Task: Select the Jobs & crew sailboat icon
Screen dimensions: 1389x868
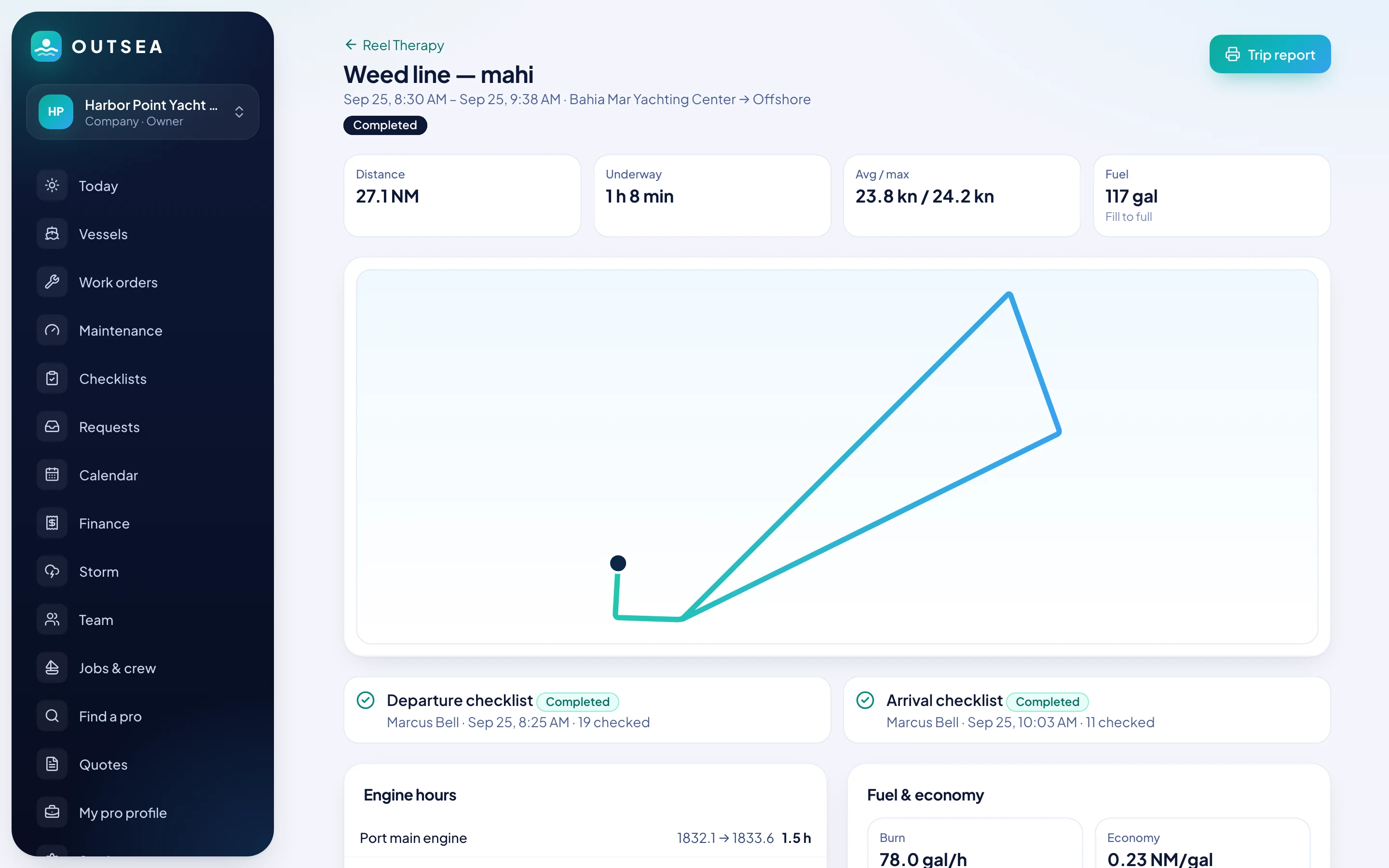Action: click(52, 668)
